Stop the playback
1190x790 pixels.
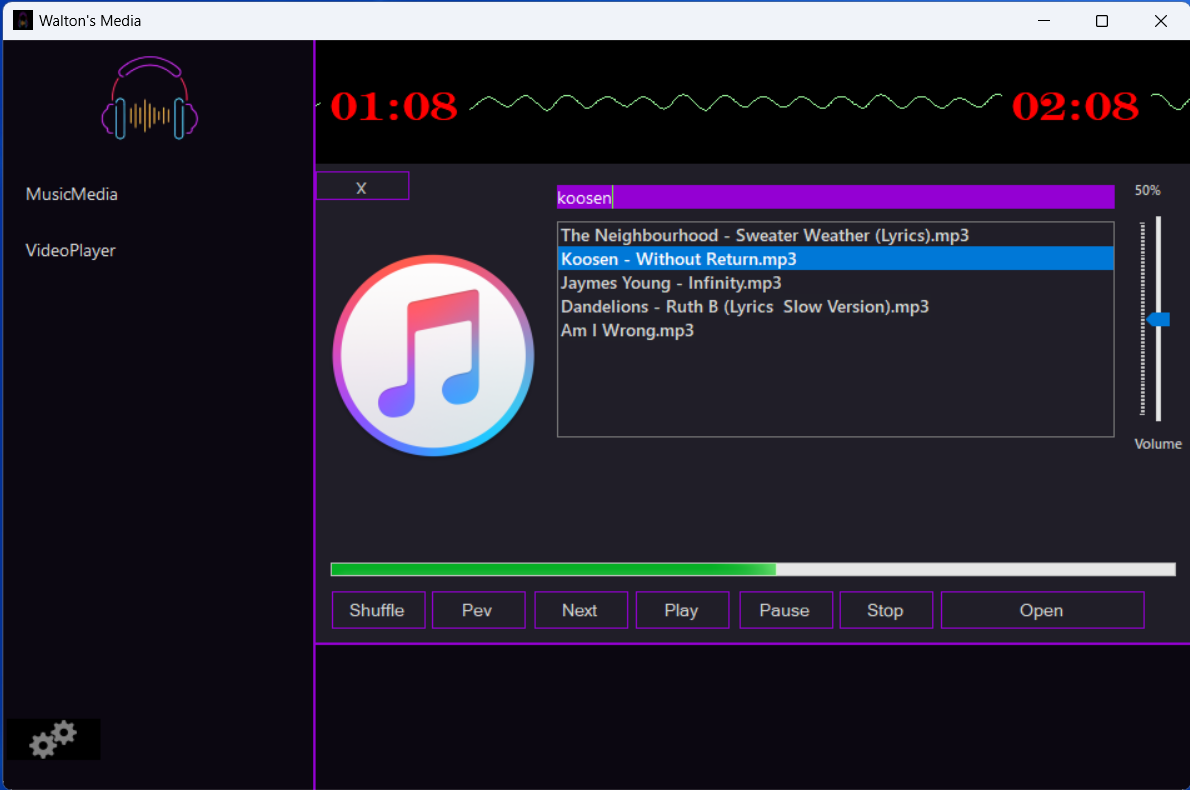point(885,610)
